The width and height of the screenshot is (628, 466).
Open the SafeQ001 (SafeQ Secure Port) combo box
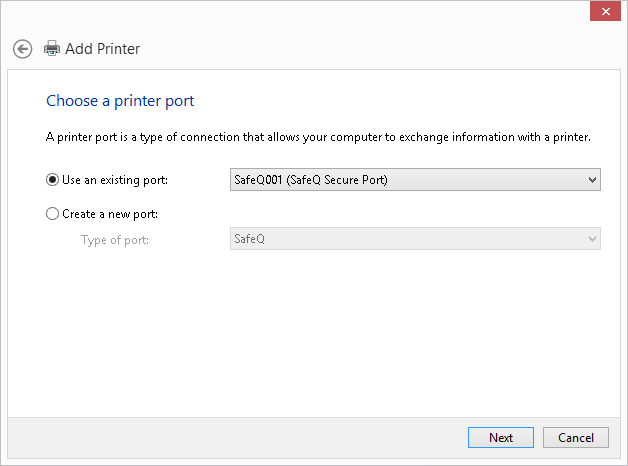coord(400,180)
